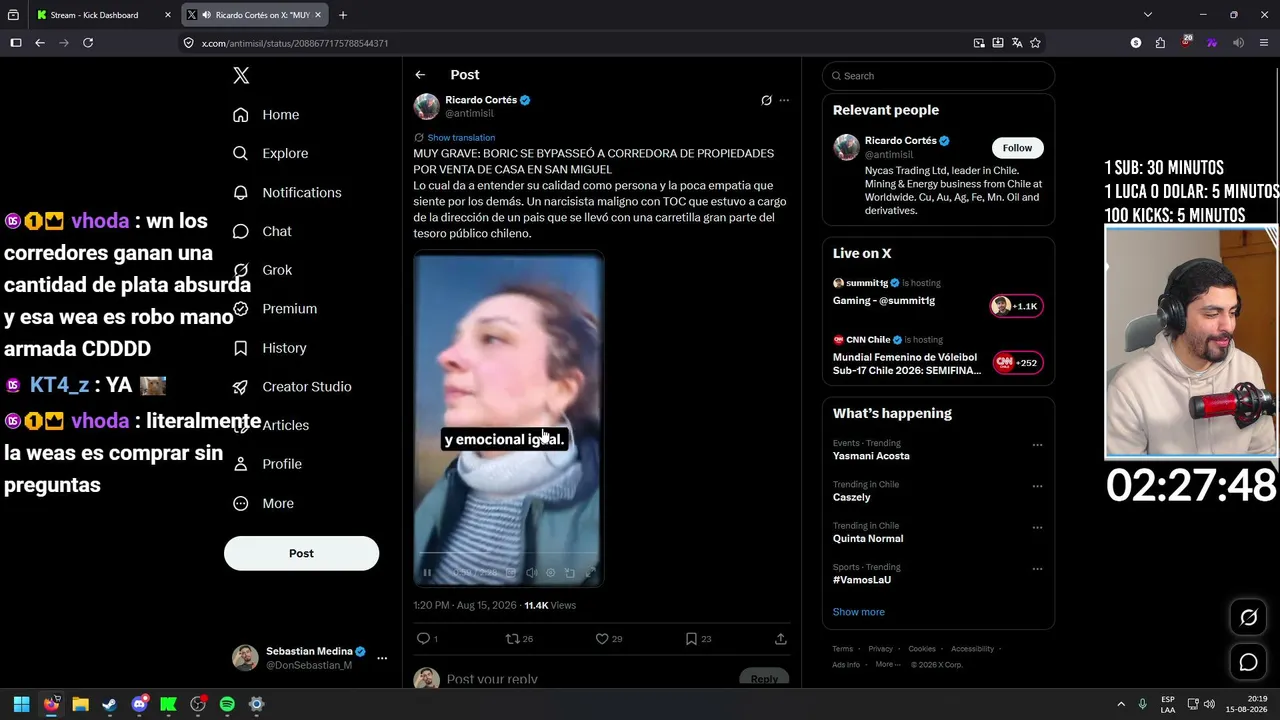Expand the list all tabs chevron
1280x720 pixels.
[1148, 15]
